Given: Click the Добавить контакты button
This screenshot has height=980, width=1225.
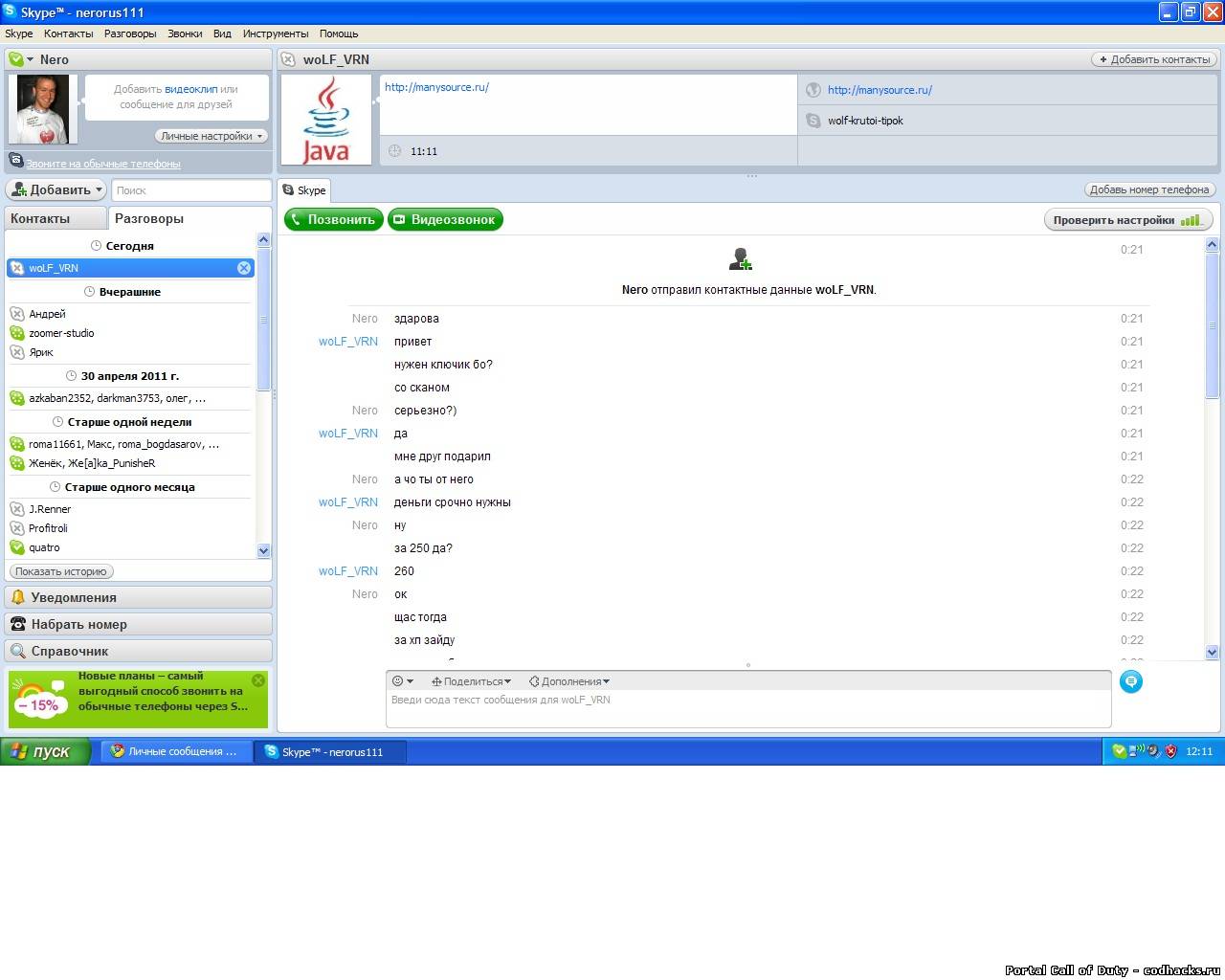Looking at the screenshot, I should pyautogui.click(x=1154, y=59).
